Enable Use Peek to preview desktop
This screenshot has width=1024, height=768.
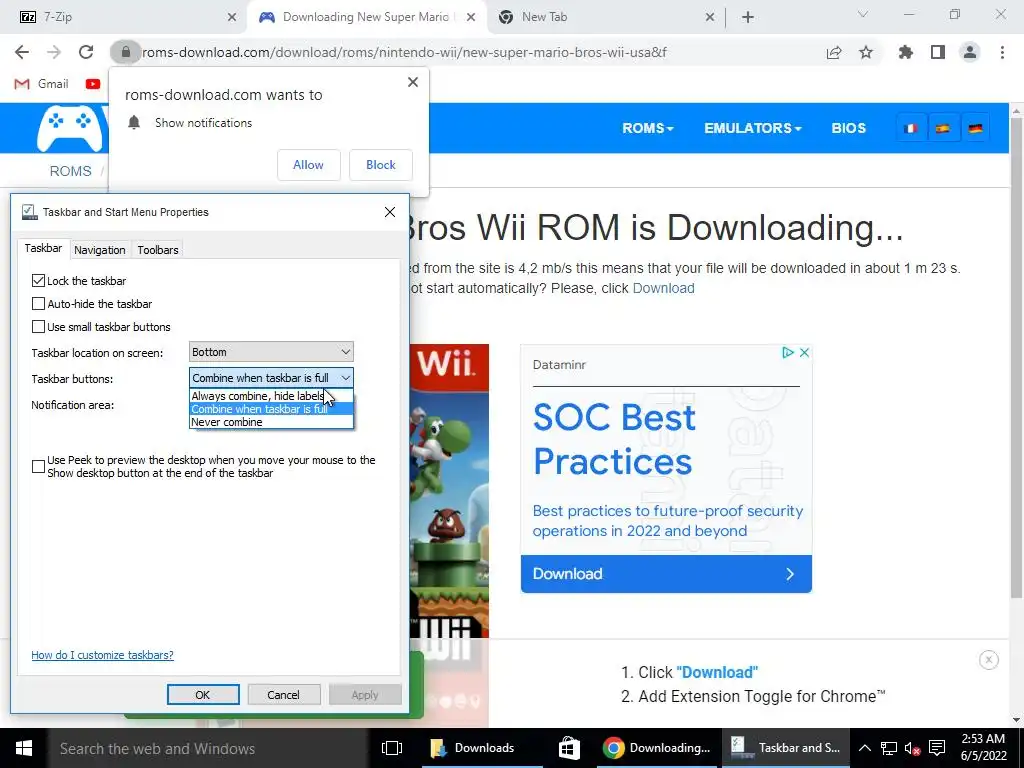(x=39, y=466)
